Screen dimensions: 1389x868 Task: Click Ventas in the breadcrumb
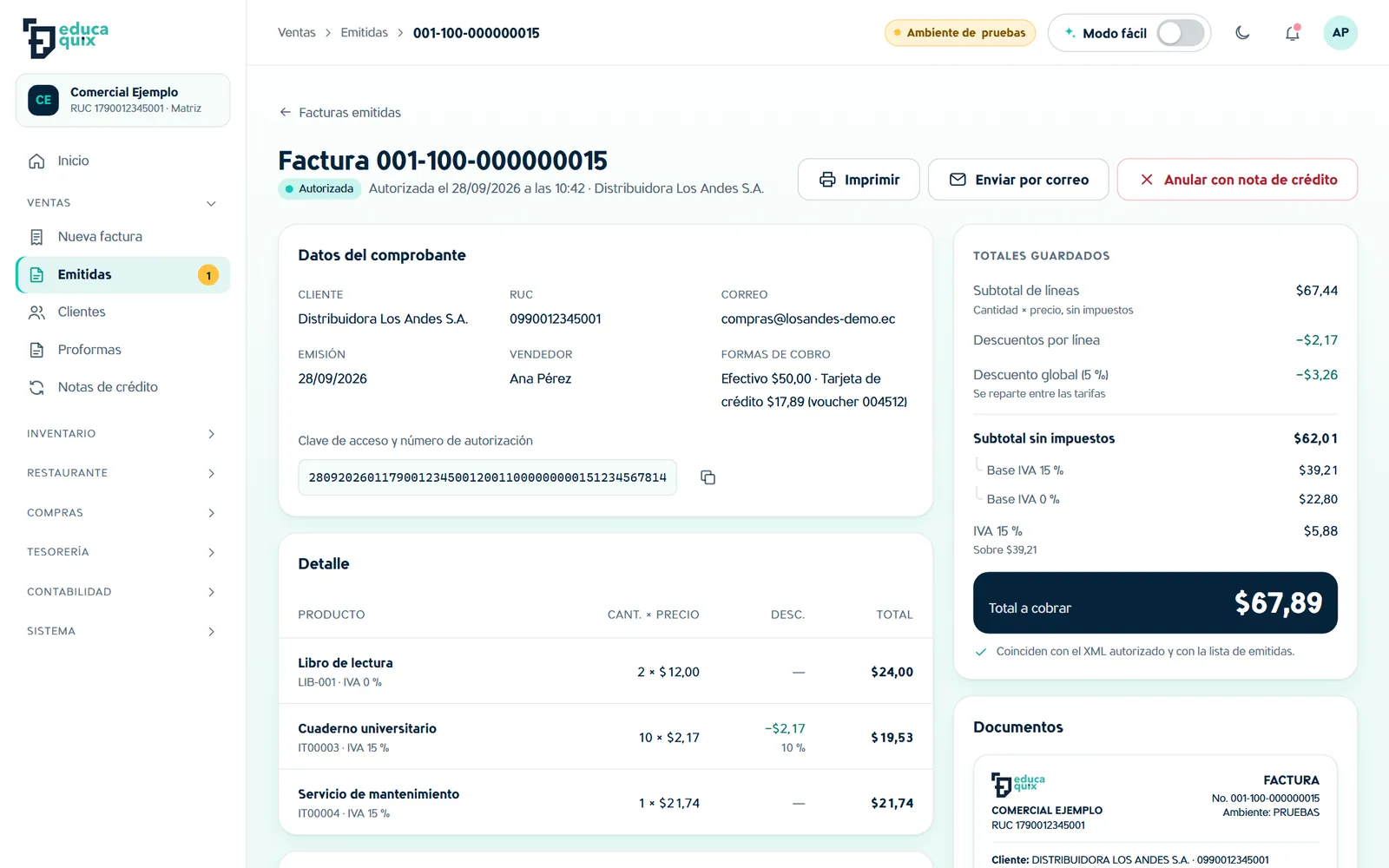pyautogui.click(x=297, y=33)
